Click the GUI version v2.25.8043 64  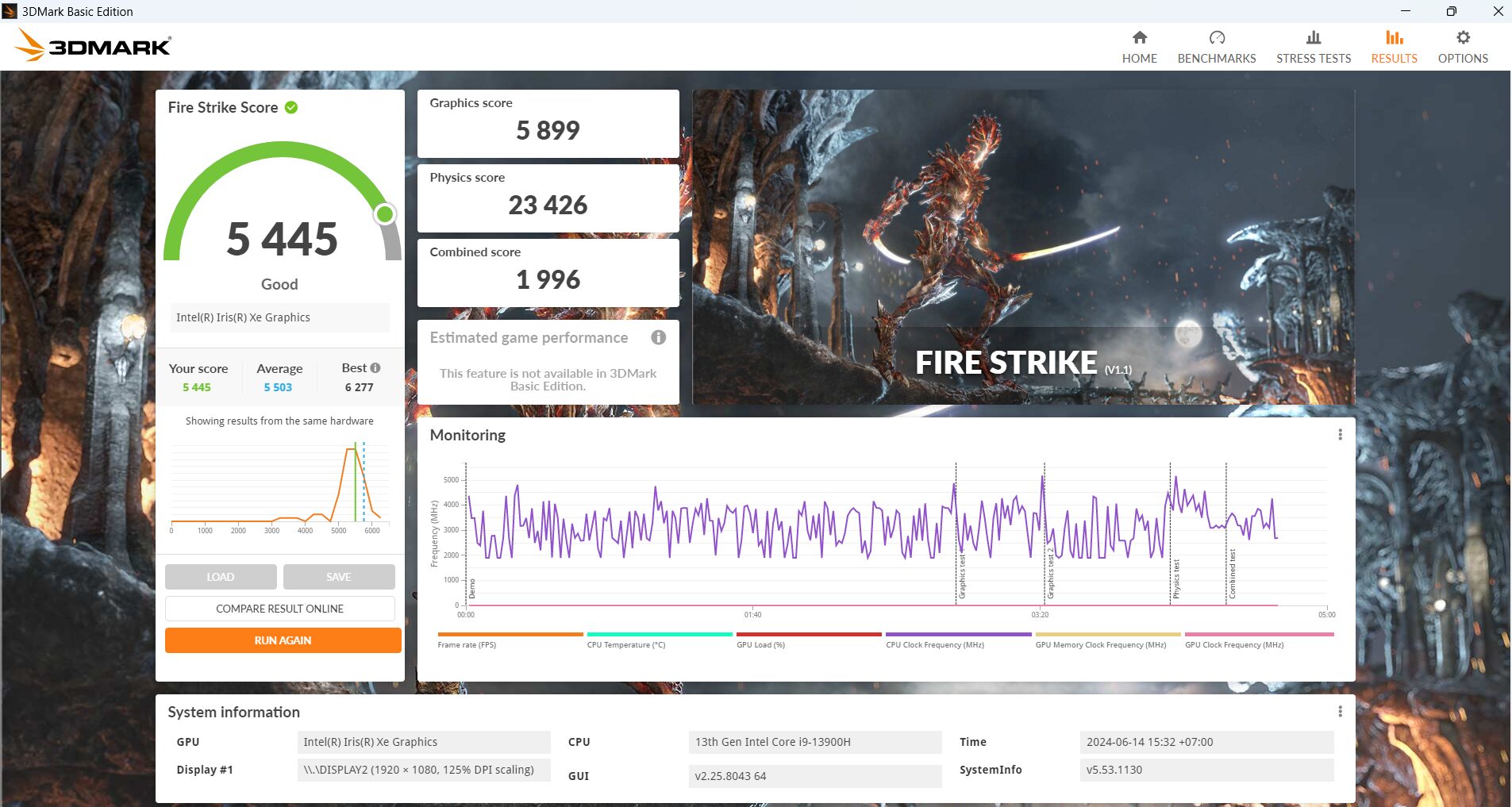point(815,776)
